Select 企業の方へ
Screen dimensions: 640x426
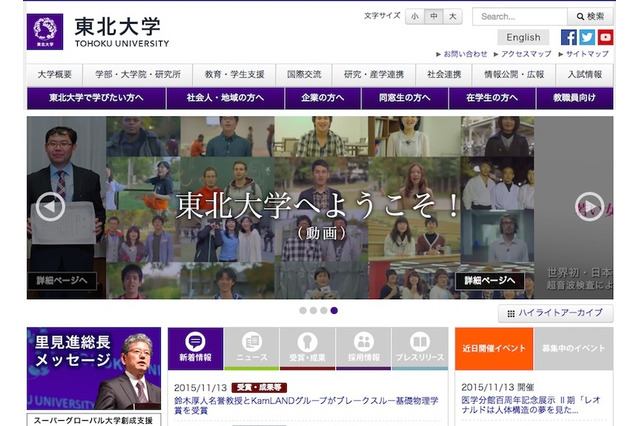click(323, 98)
